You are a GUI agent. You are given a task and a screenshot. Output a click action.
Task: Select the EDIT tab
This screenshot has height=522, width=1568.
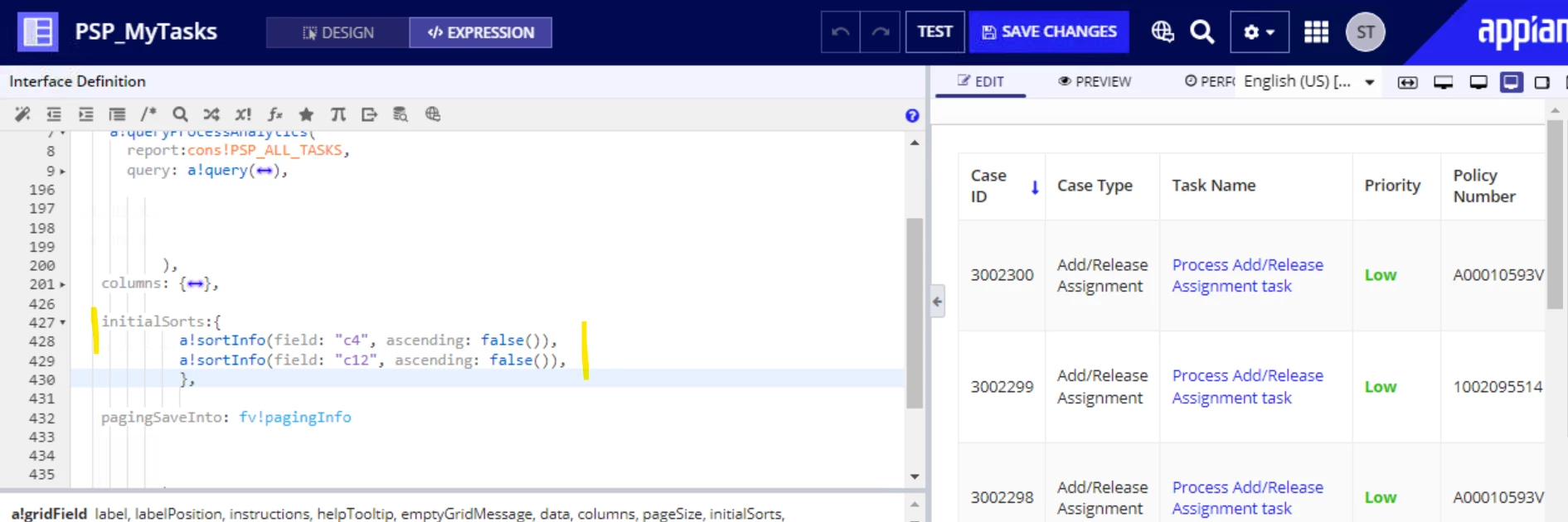[981, 81]
